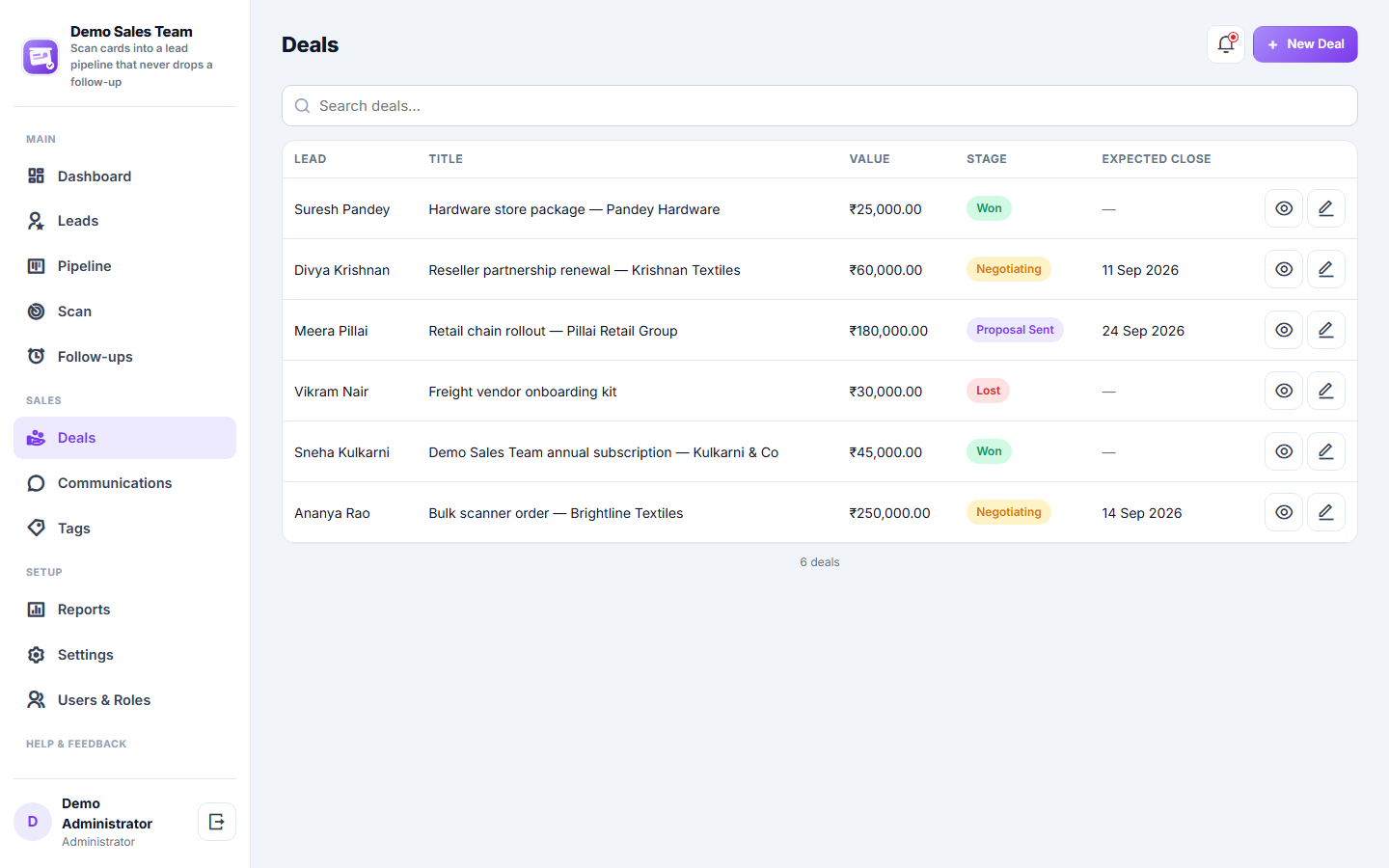Screen dimensions: 1389x868
Task: Click the Demo Sales Team logo icon
Action: point(41,57)
